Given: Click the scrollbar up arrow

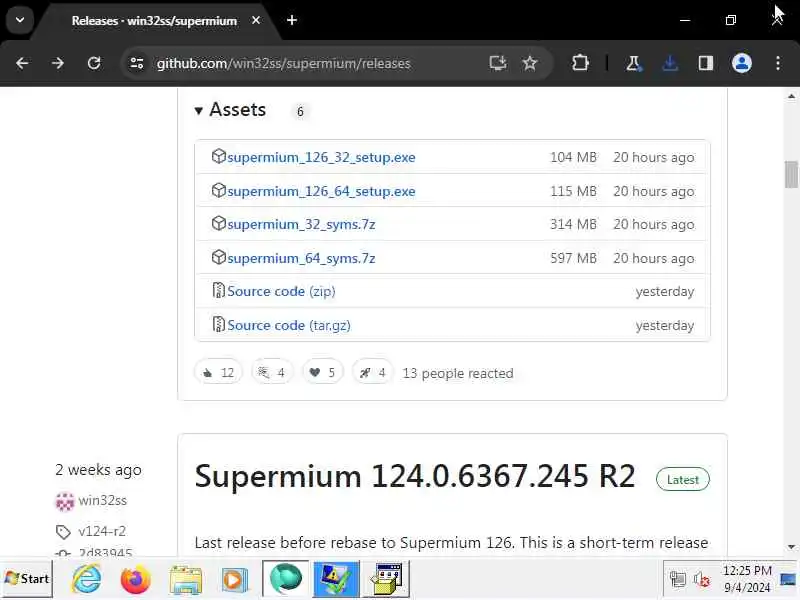Looking at the screenshot, I should click(791, 96).
